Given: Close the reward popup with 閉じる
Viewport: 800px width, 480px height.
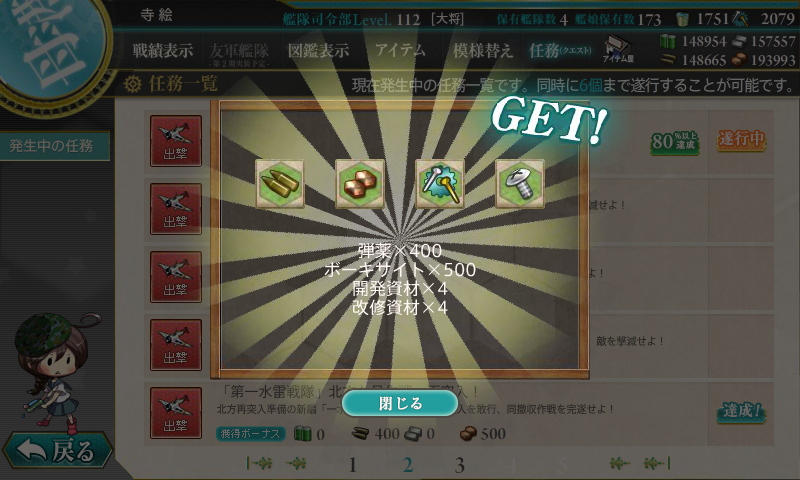Looking at the screenshot, I should pyautogui.click(x=400, y=403).
